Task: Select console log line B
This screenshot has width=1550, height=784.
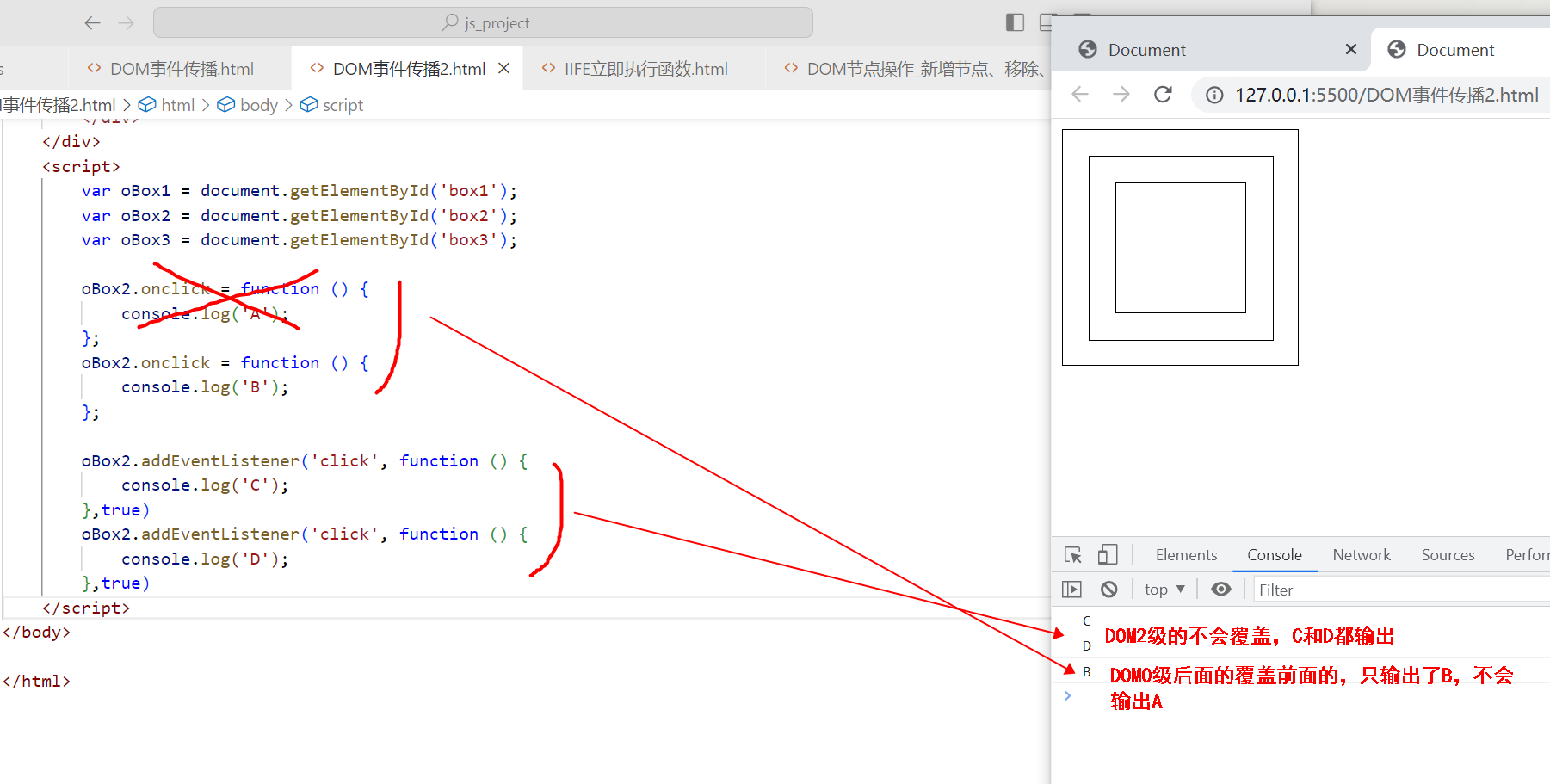Action: (x=1086, y=671)
